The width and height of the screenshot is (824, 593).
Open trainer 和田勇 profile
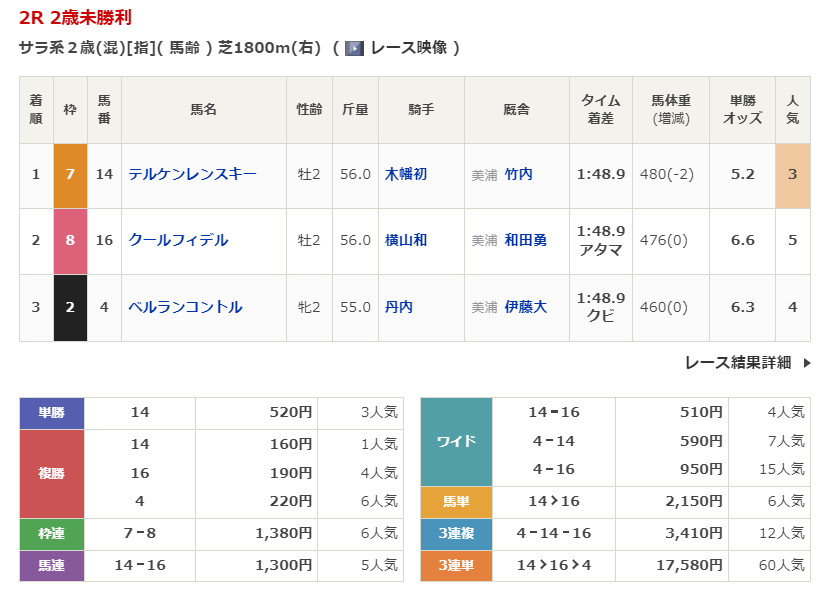click(x=525, y=240)
